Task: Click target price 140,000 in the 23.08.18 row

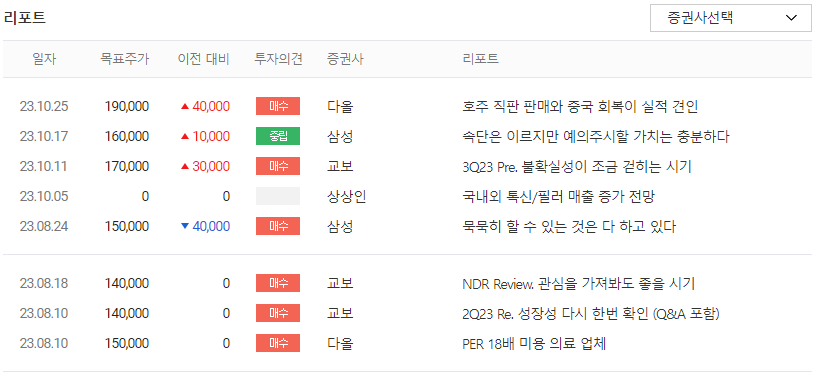Action: pos(126,283)
